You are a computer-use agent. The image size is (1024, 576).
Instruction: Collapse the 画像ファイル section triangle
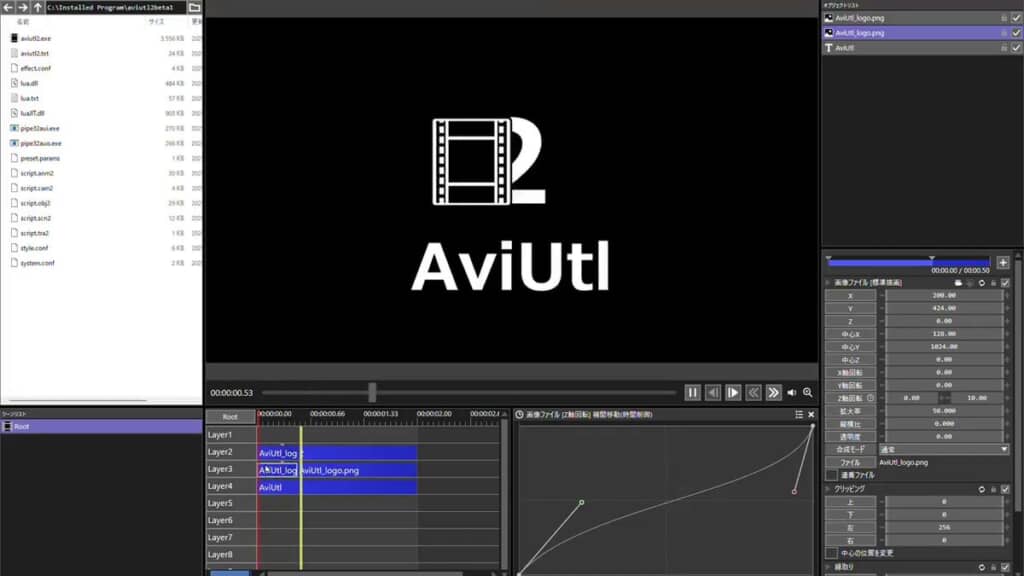pyautogui.click(x=828, y=283)
